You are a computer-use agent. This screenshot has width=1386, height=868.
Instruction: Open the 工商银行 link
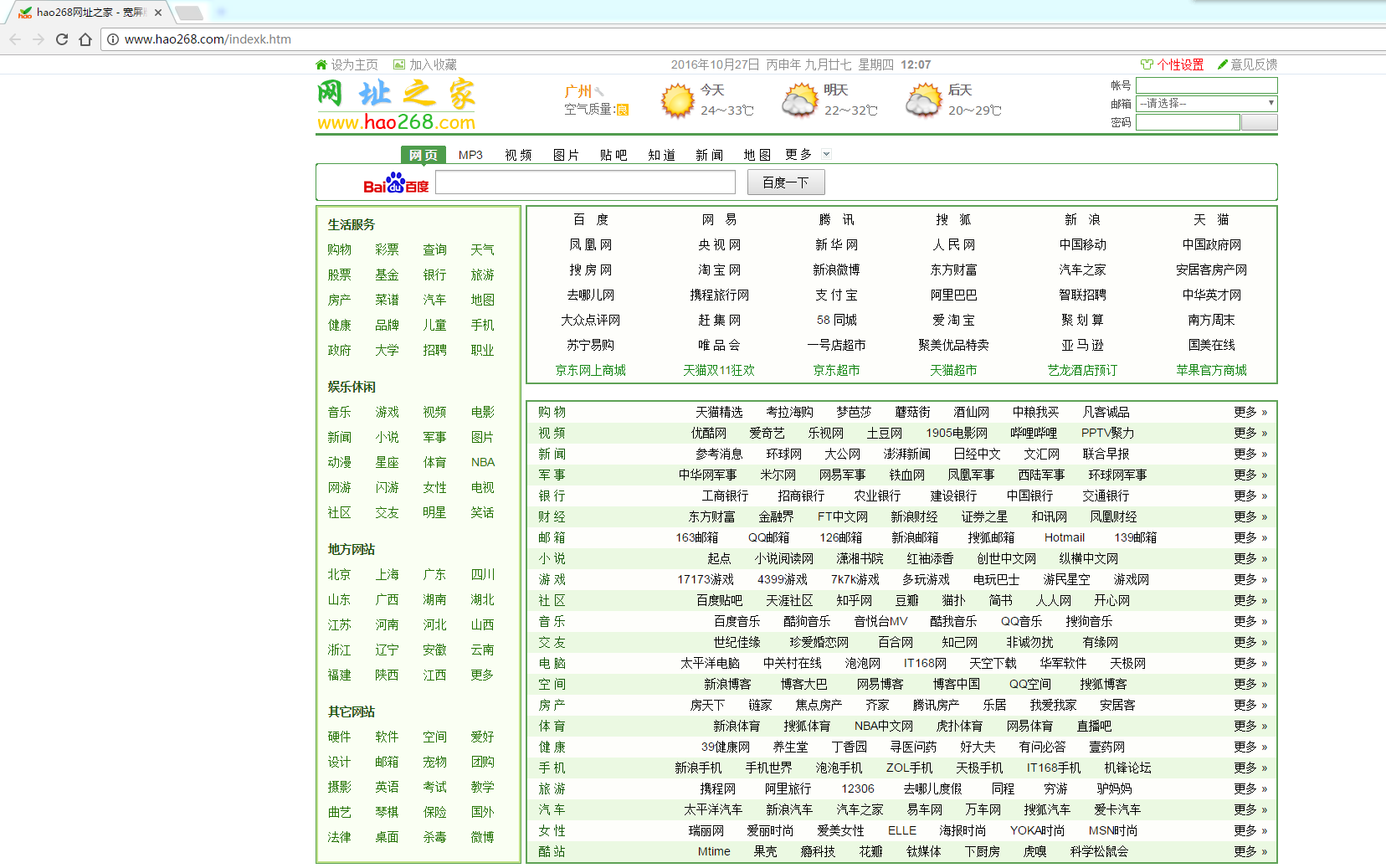725,496
